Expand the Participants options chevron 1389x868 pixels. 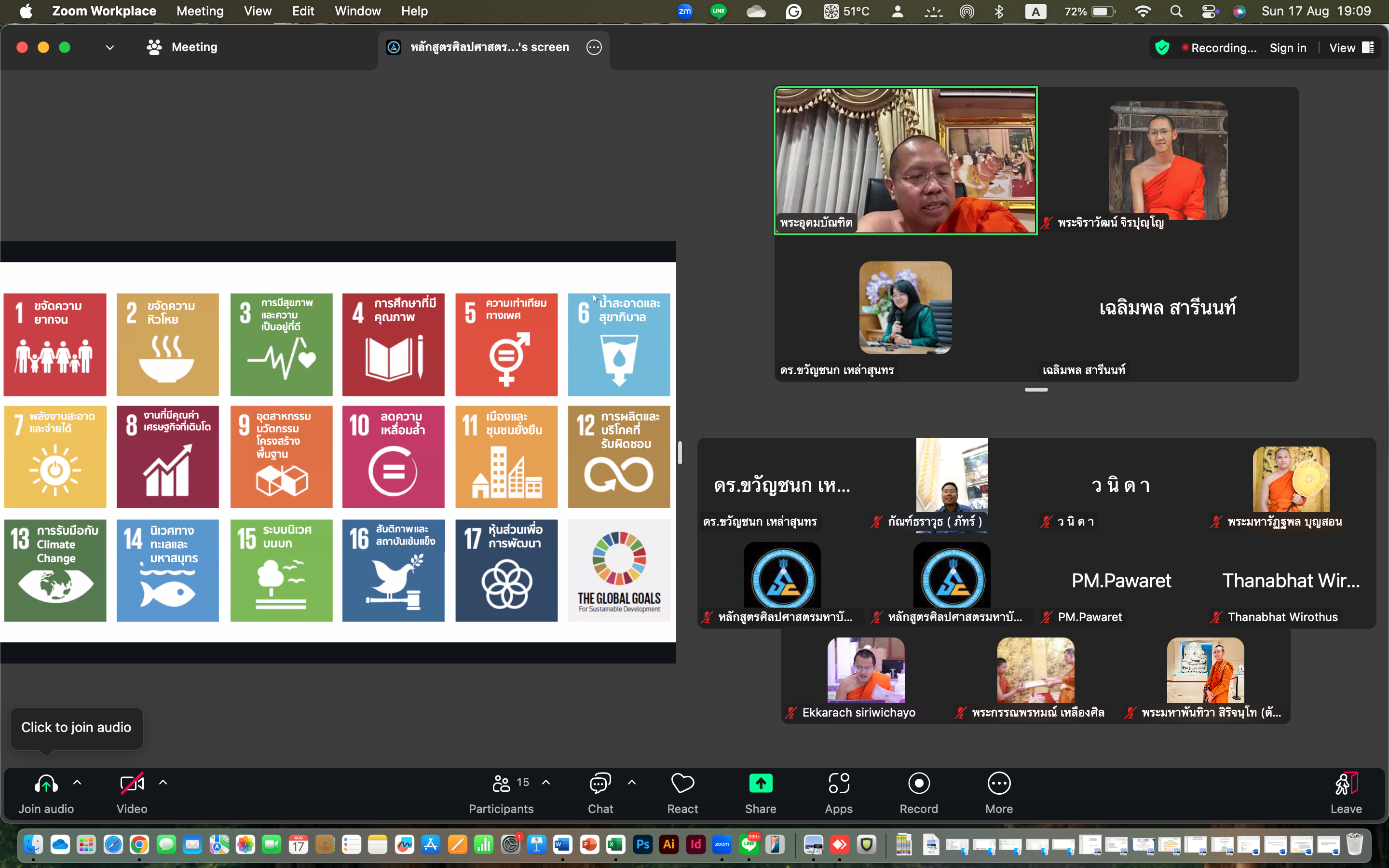[546, 783]
